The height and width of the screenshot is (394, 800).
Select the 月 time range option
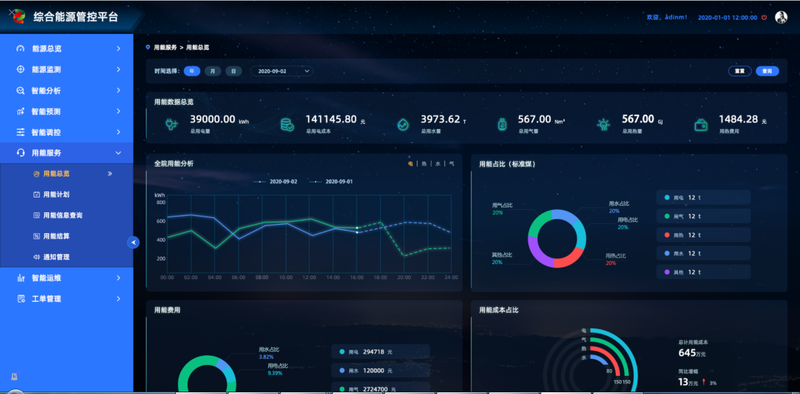coord(213,71)
